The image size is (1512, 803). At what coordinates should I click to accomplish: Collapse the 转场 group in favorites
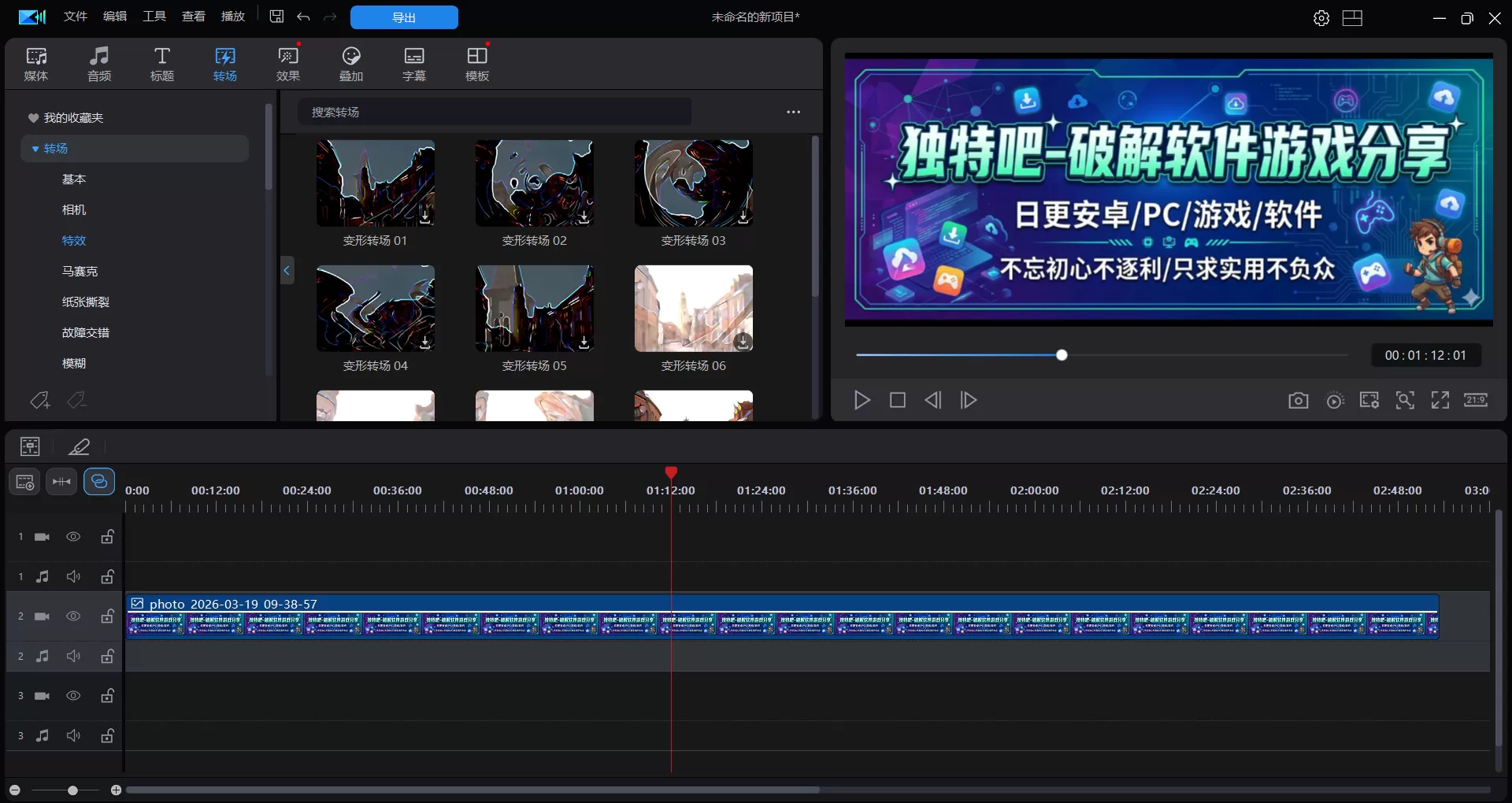(35, 148)
